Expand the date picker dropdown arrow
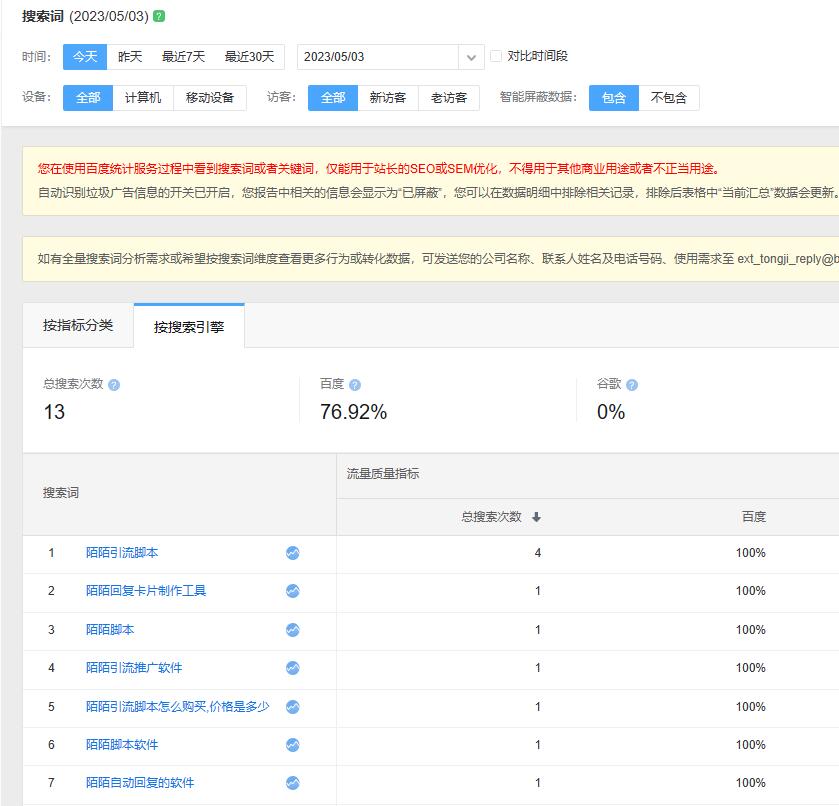This screenshot has width=839, height=806. point(472,57)
